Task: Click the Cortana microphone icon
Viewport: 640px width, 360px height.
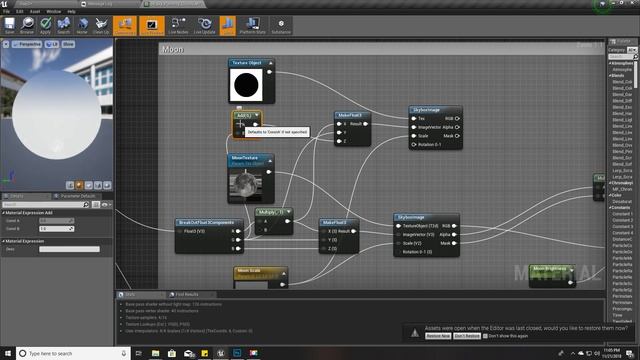Action: tap(124, 353)
